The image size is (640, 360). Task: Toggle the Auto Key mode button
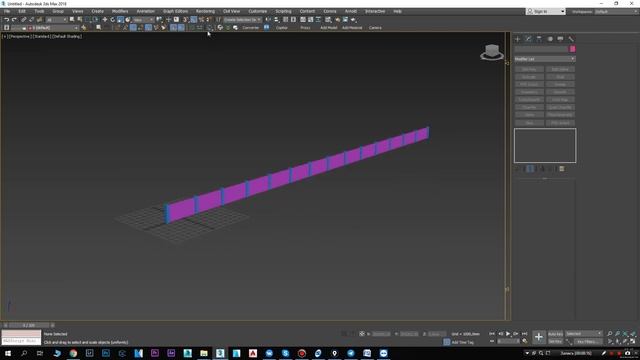[x=555, y=334]
